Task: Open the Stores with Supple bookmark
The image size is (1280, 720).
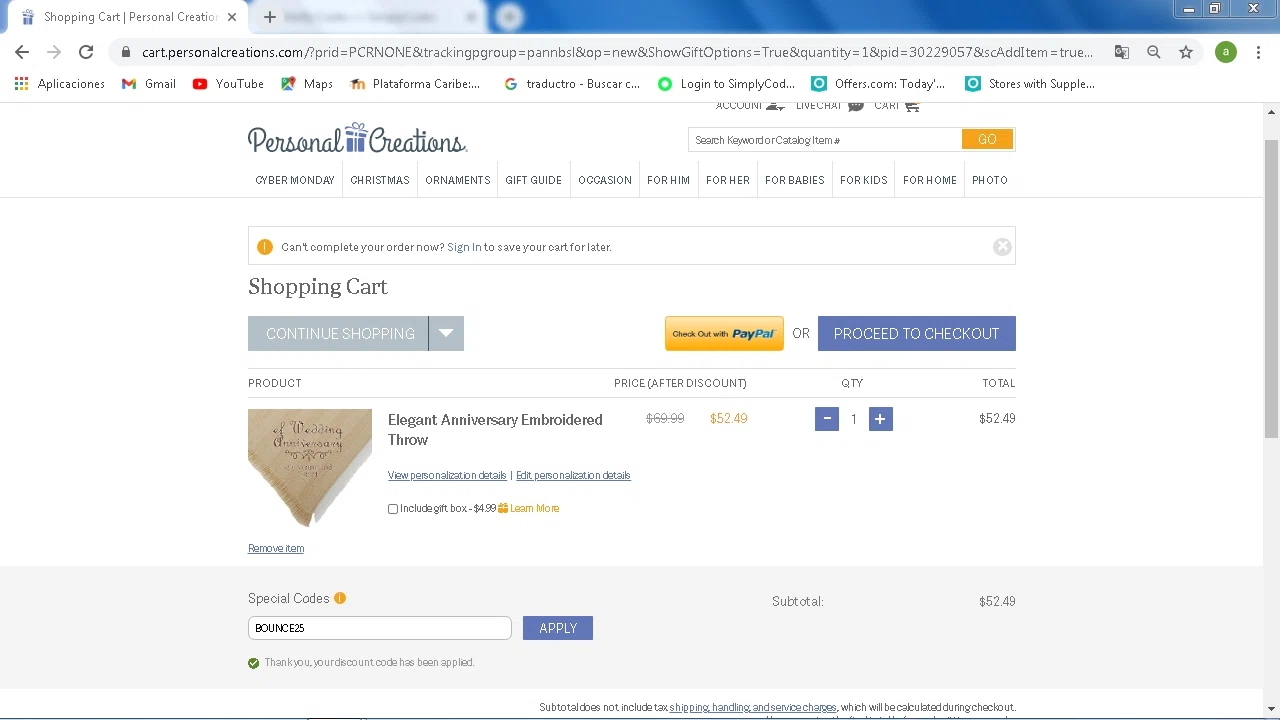Action: 1030,84
